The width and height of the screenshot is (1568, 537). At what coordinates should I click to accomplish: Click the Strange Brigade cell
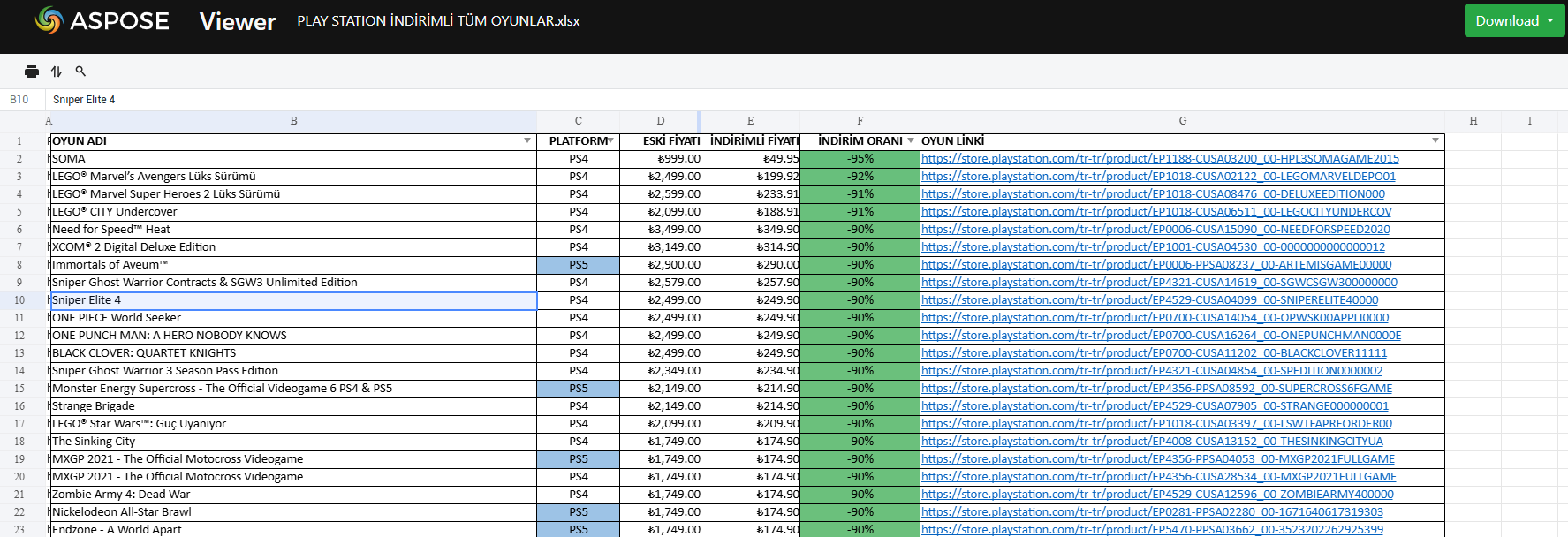(294, 406)
